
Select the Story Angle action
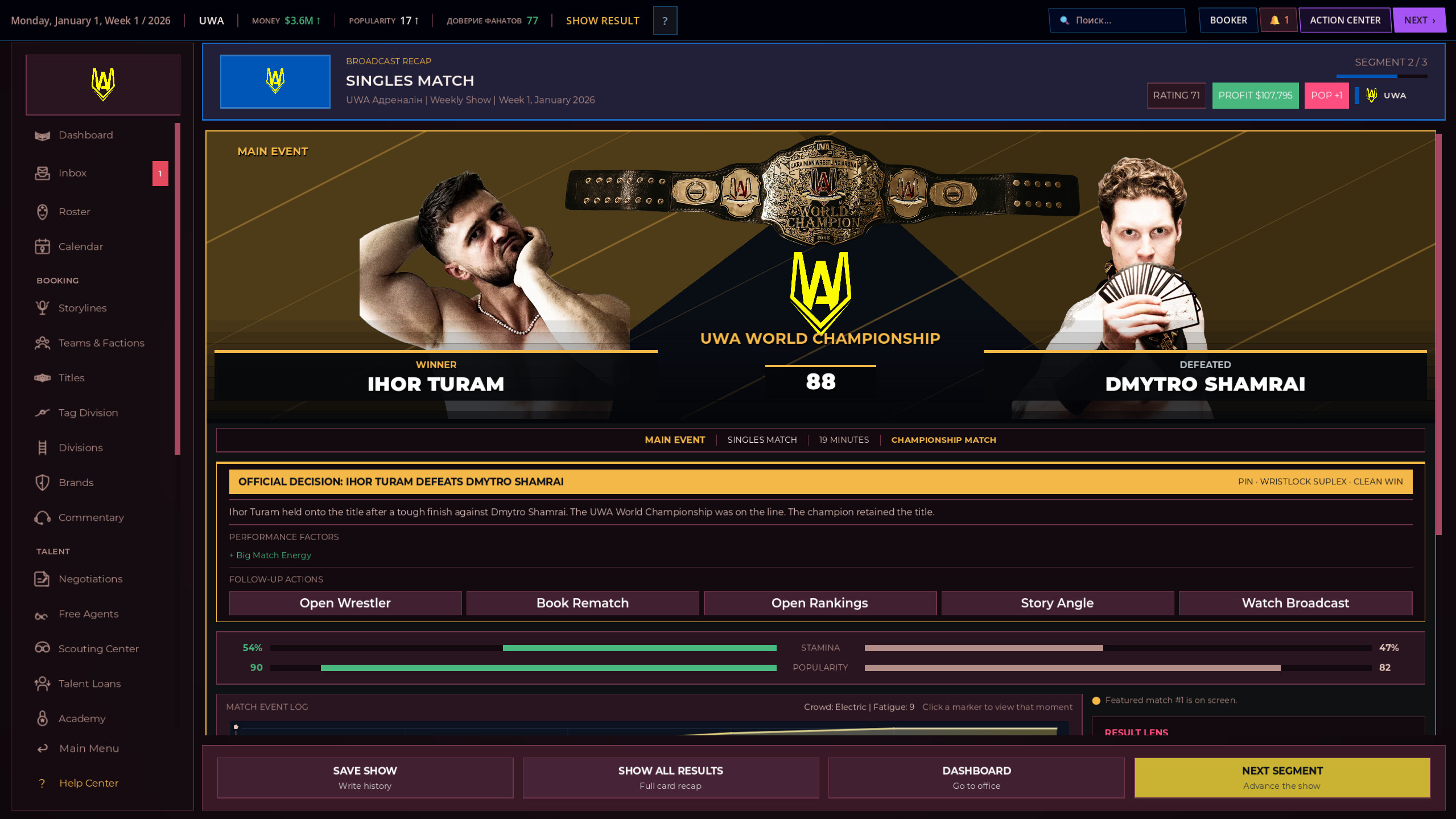pyautogui.click(x=1057, y=603)
